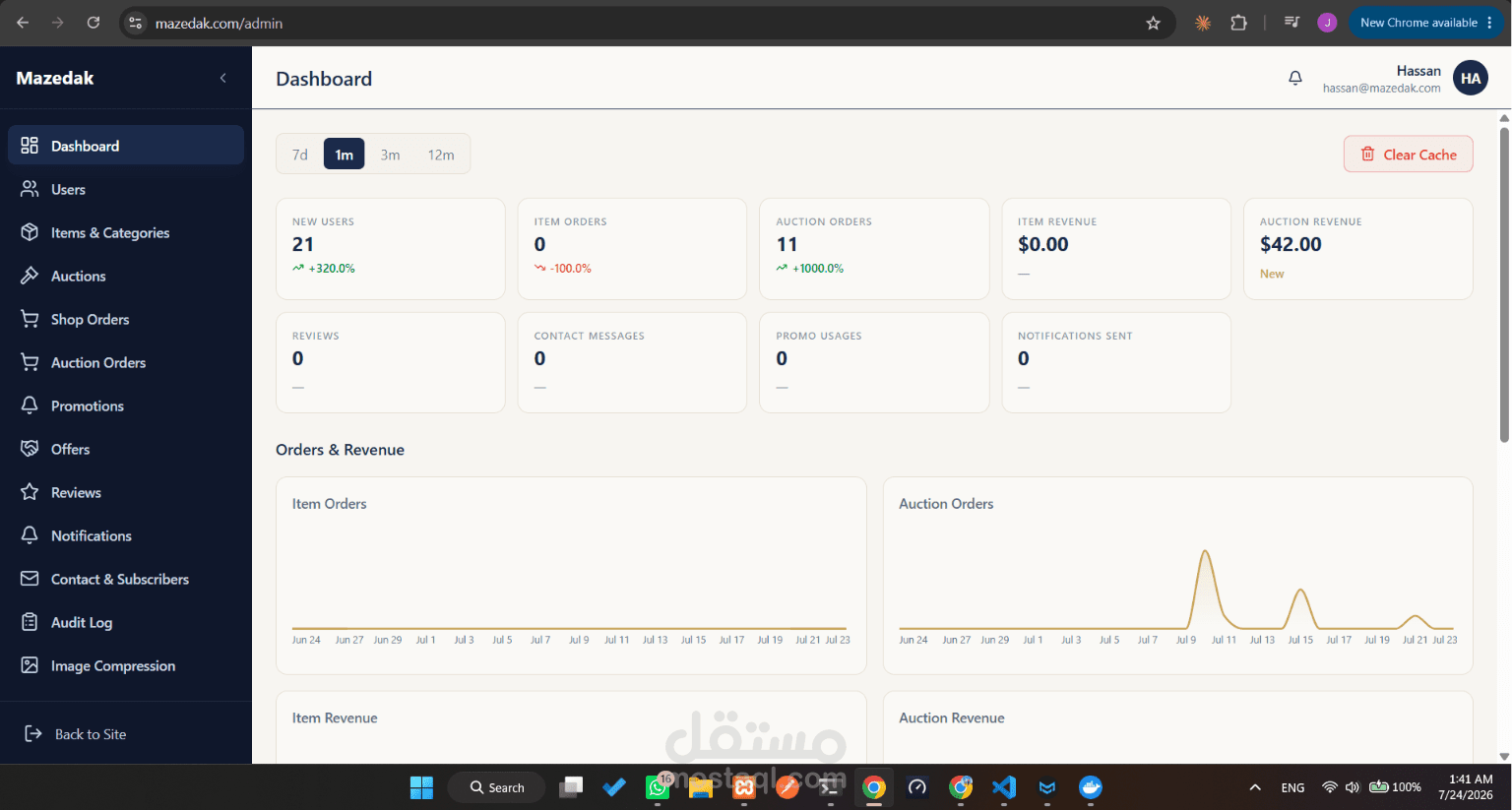Image resolution: width=1512 pixels, height=810 pixels.
Task: Click the tag icon beside Offers
Action: (30, 449)
